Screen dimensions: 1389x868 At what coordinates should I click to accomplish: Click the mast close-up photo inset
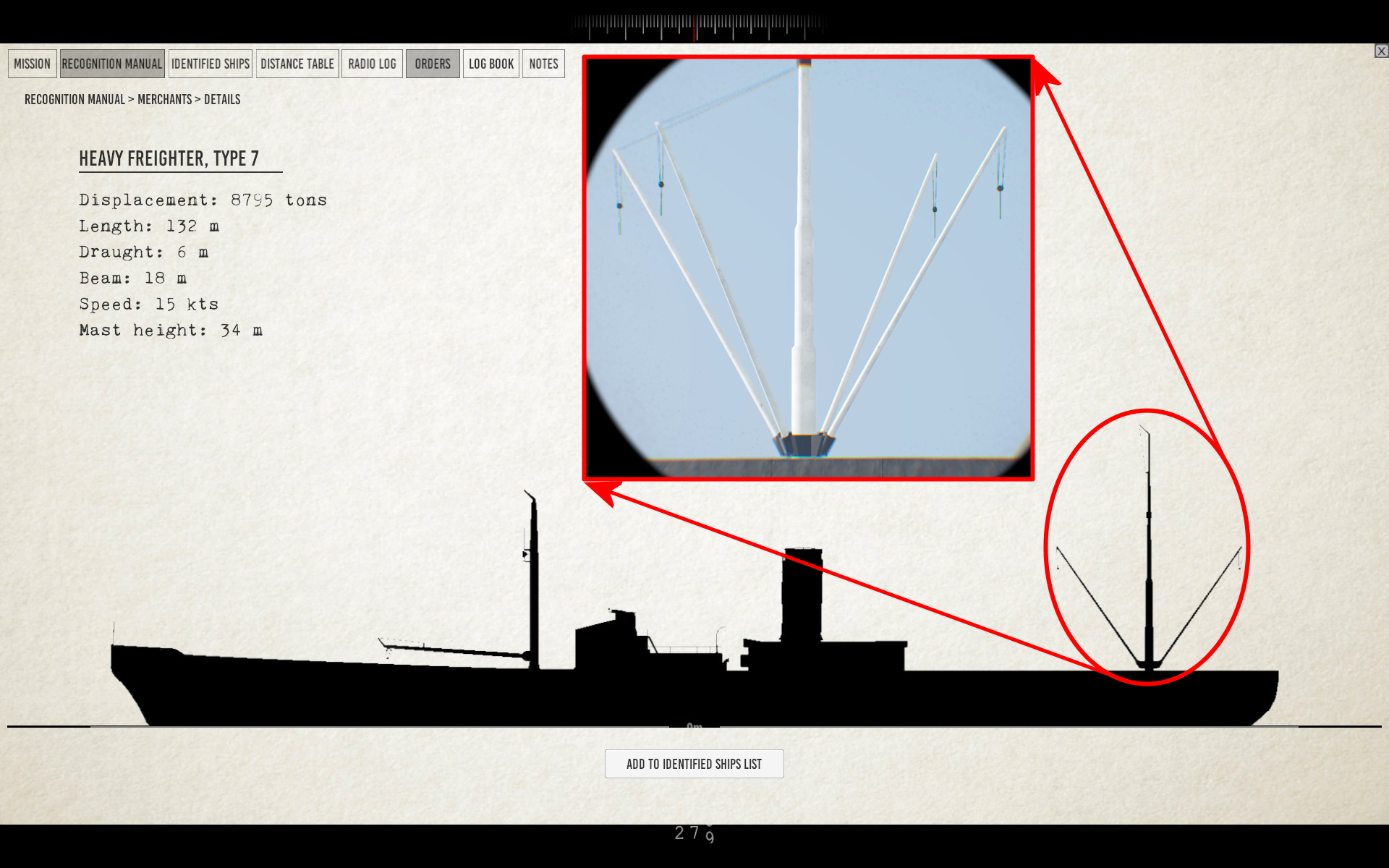coord(808,268)
